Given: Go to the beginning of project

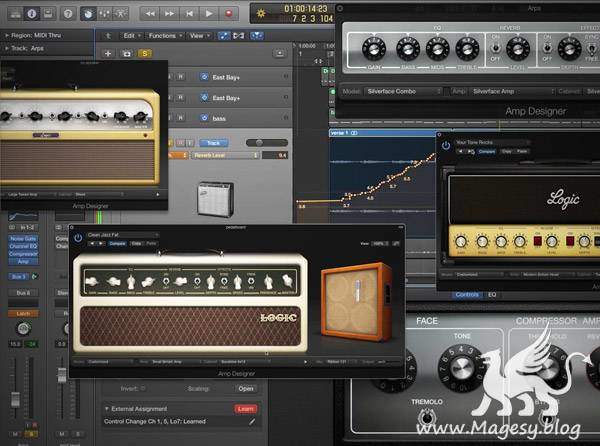Looking at the screenshot, I should (189, 14).
